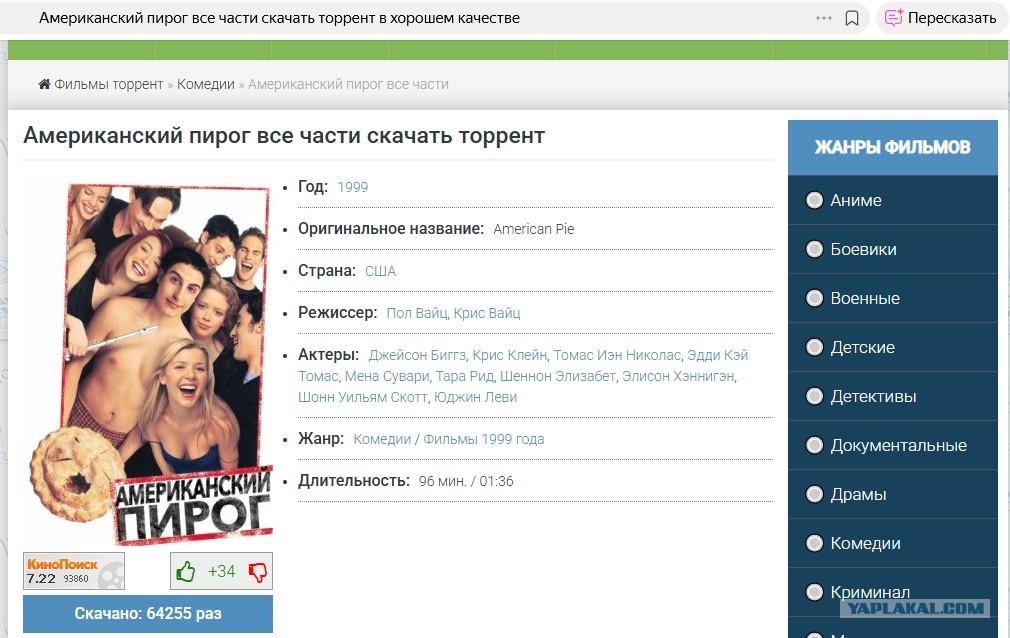Click the American Pie original title text
Viewport: 1010px width, 638px height.
click(533, 229)
